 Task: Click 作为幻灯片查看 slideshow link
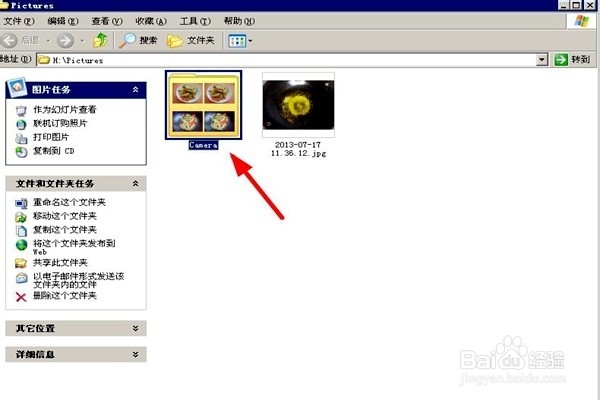coord(65,110)
